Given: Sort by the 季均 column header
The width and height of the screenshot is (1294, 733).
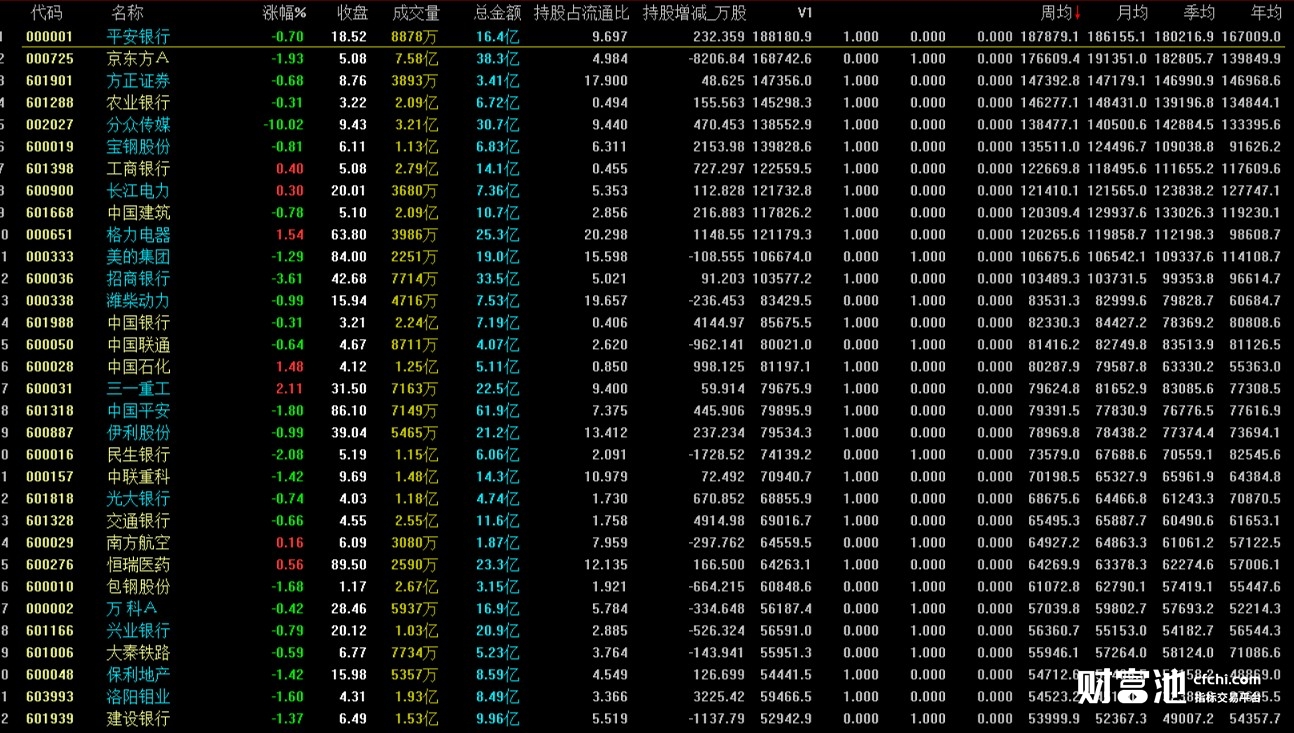Looking at the screenshot, I should coord(1199,13).
